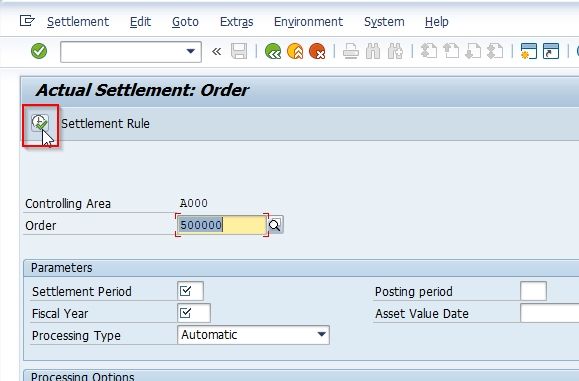579x381 pixels.
Task: Click the Order number input field
Action: [x=222, y=225]
